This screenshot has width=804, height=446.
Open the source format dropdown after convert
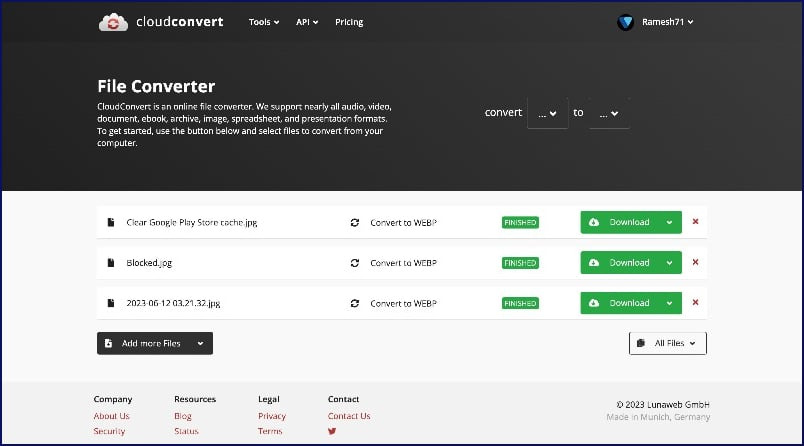coord(548,113)
